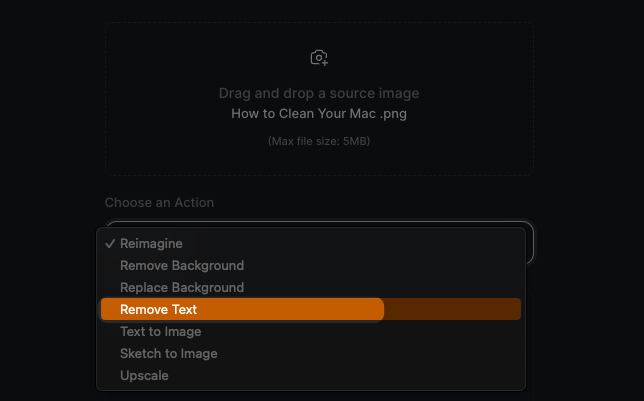Pick Upscale from the action list
Screen dimensions: 644x401
pyautogui.click(x=144, y=376)
